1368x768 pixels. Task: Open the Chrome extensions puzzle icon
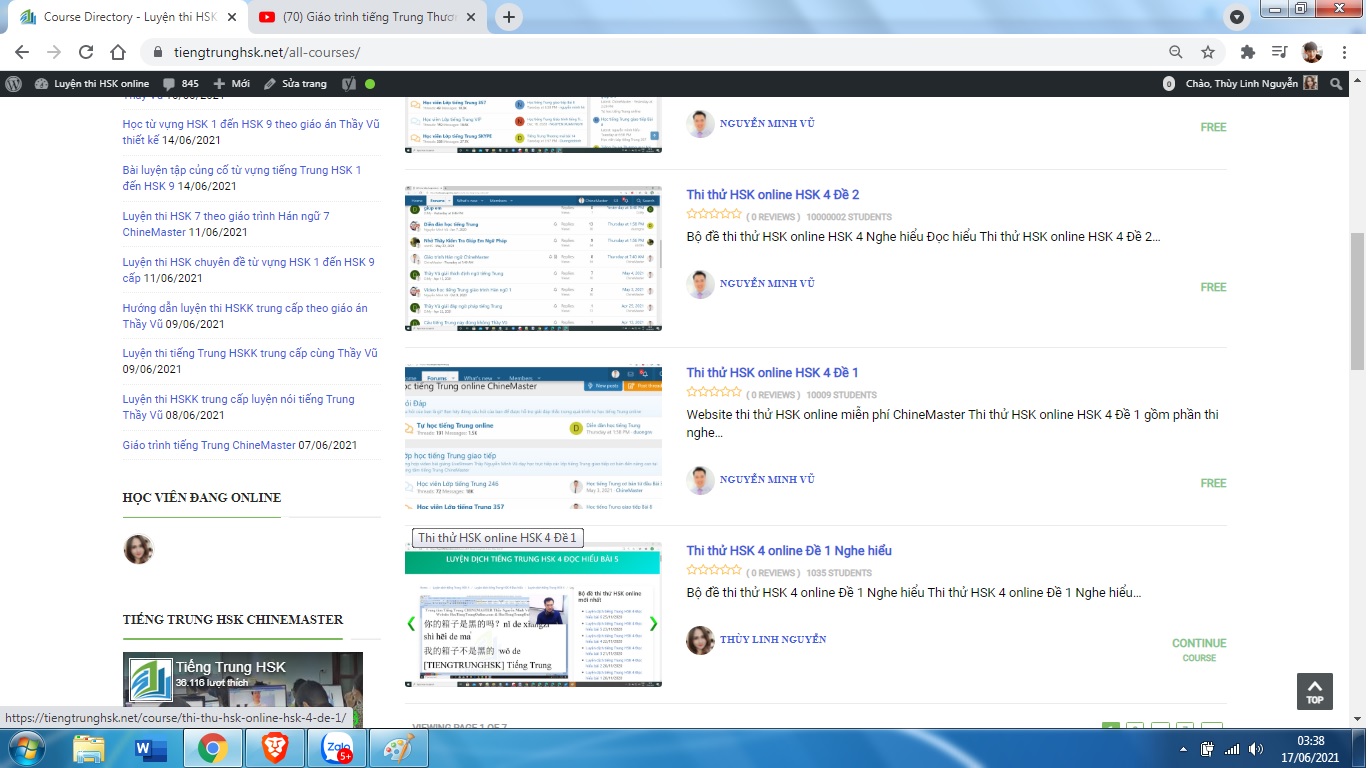click(x=1247, y=52)
